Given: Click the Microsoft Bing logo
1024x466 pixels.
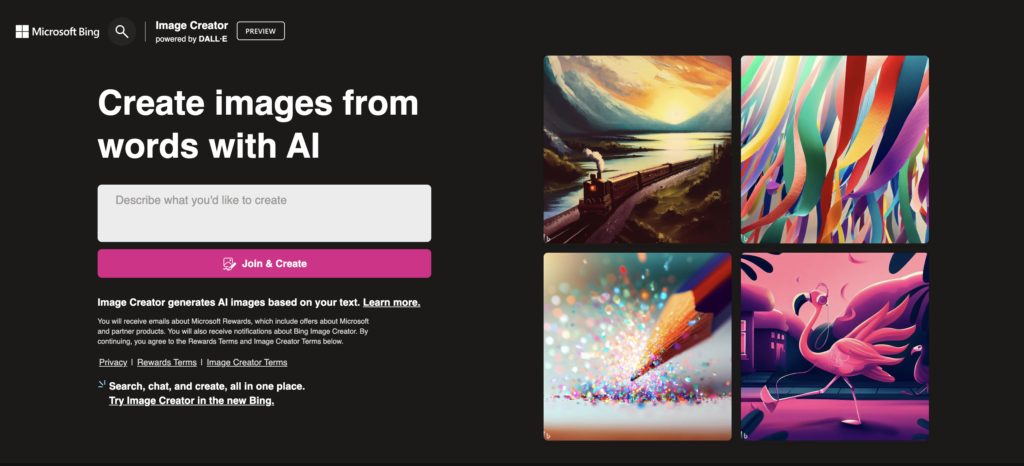Looking at the screenshot, I should pyautogui.click(x=57, y=31).
